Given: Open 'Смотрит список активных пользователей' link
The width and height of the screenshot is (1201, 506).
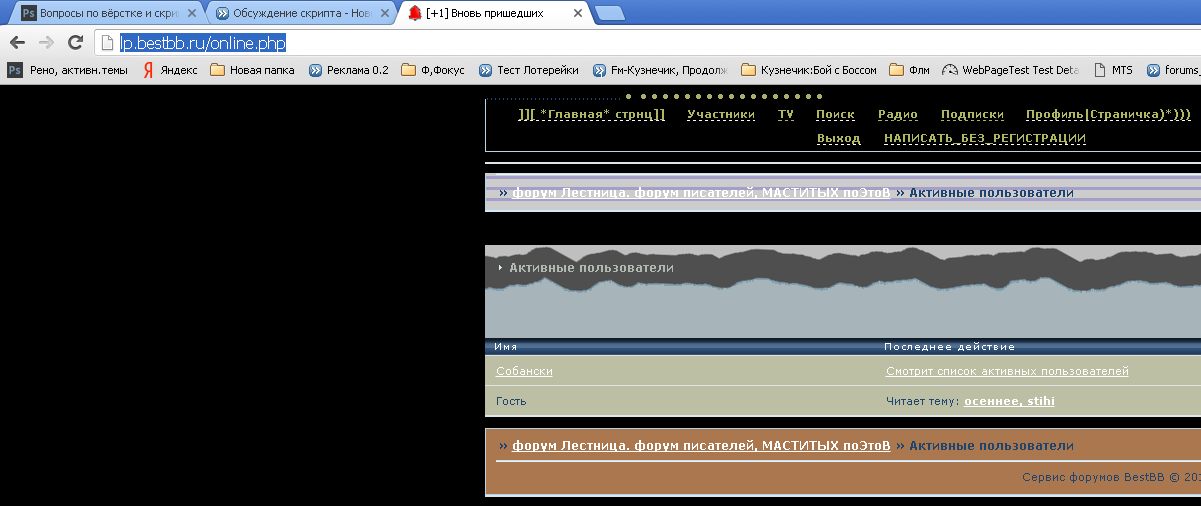Looking at the screenshot, I should click(x=1007, y=371).
